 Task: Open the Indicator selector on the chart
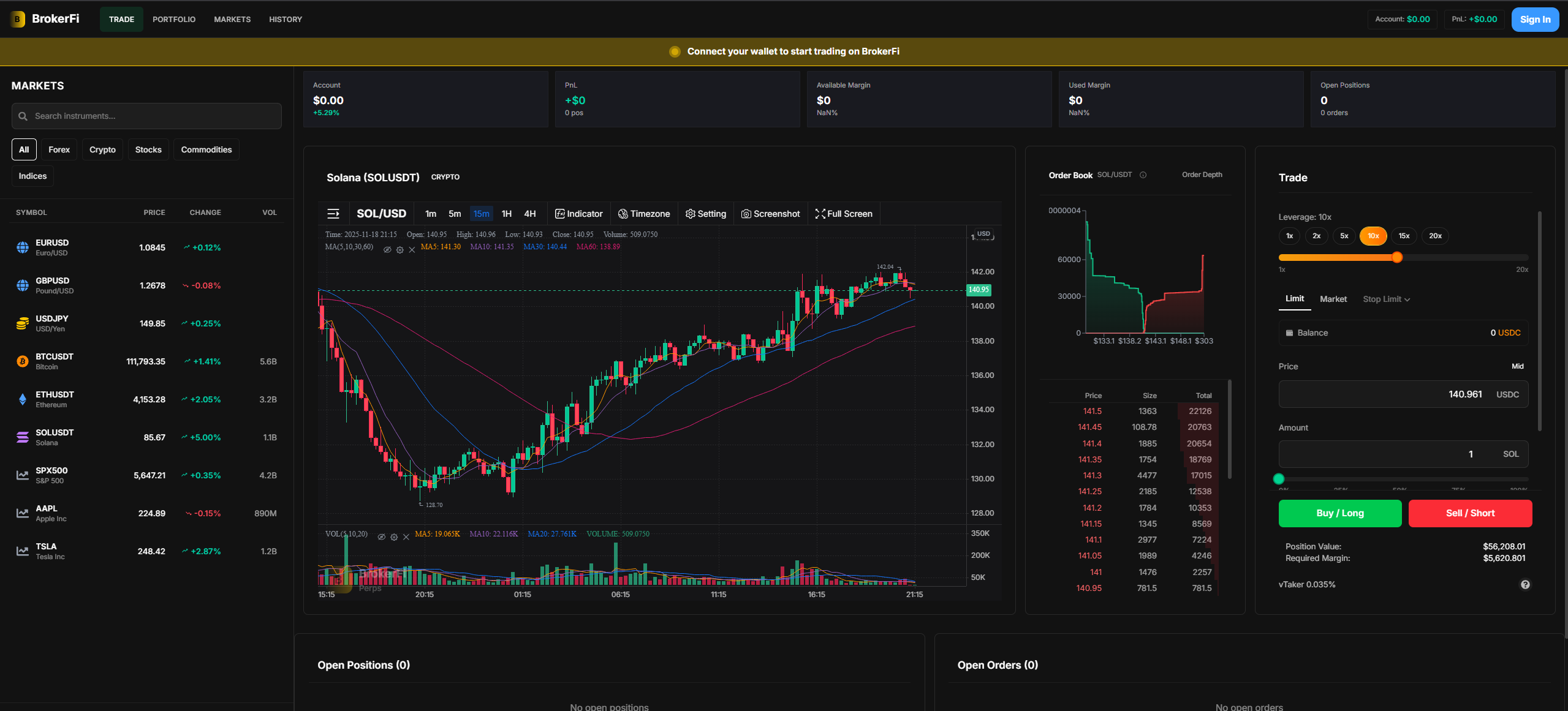point(578,213)
